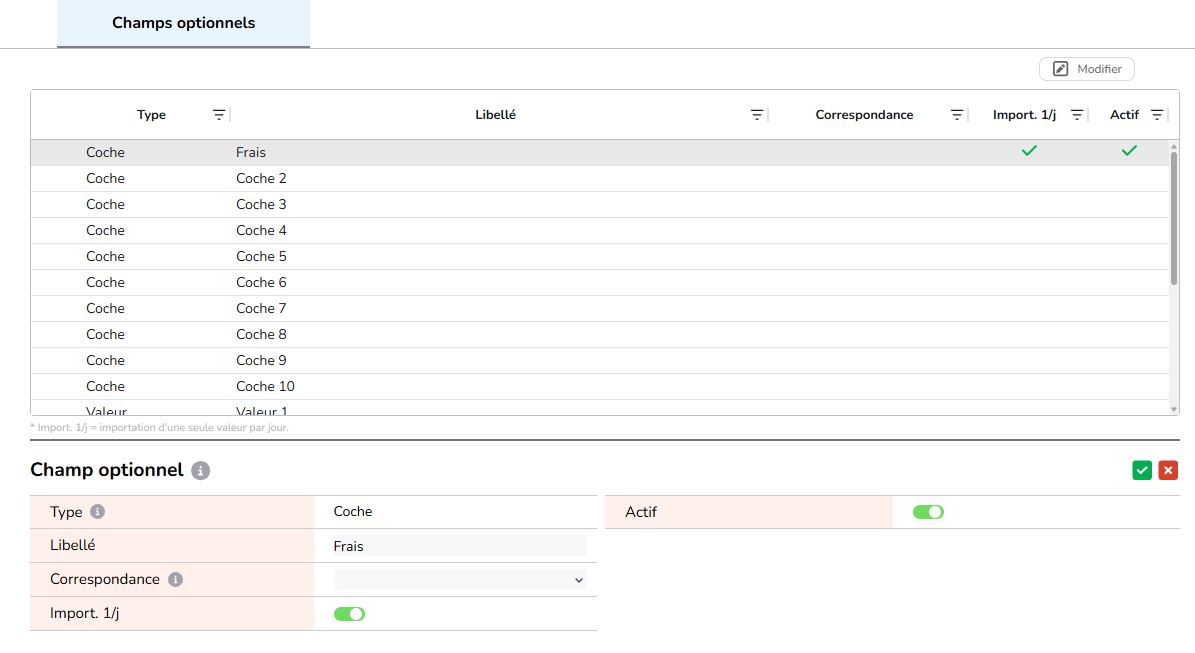The image size is (1195, 653).
Task: Select the Coche 6 row
Action: 600,283
